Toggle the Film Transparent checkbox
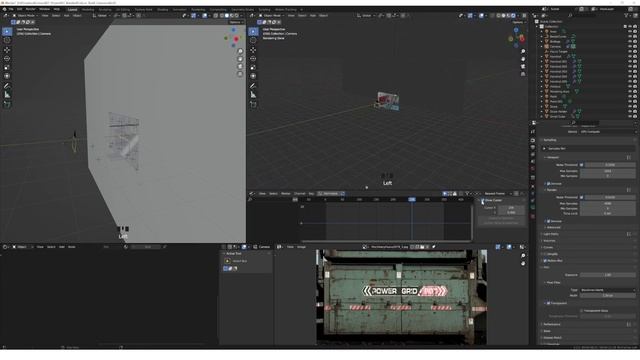640x360 pixels. (x=548, y=303)
